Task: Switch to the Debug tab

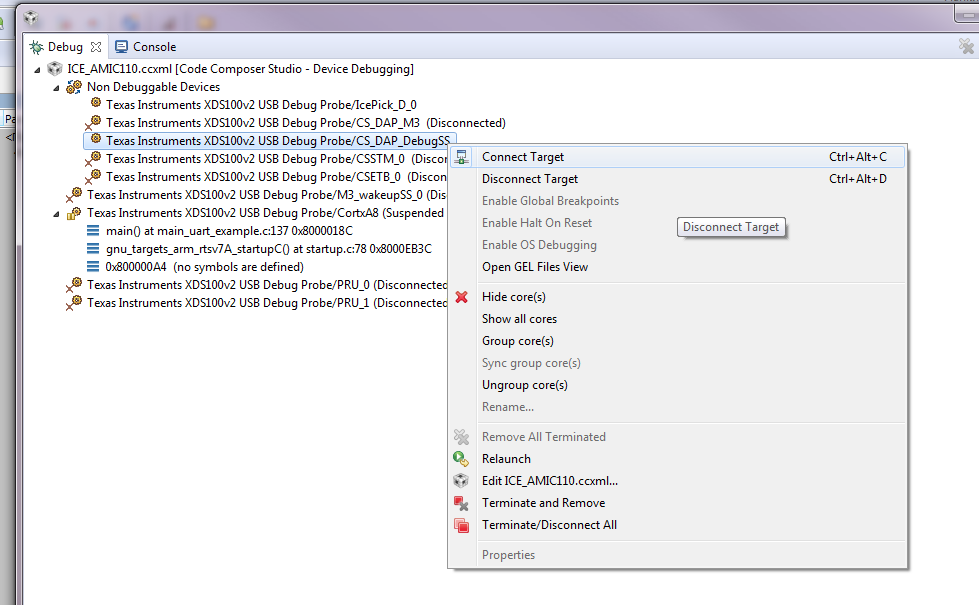Action: click(65, 47)
